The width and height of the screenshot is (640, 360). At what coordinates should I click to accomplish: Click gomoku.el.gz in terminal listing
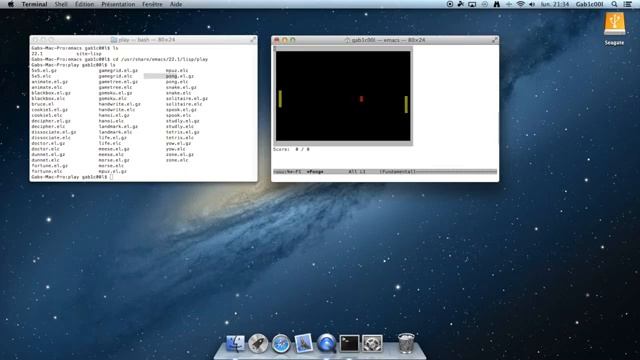pos(115,93)
